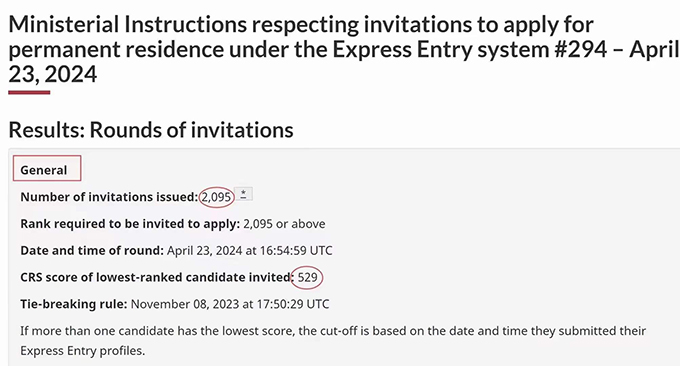Click 23, 2024 on the title's last line

tap(52, 74)
